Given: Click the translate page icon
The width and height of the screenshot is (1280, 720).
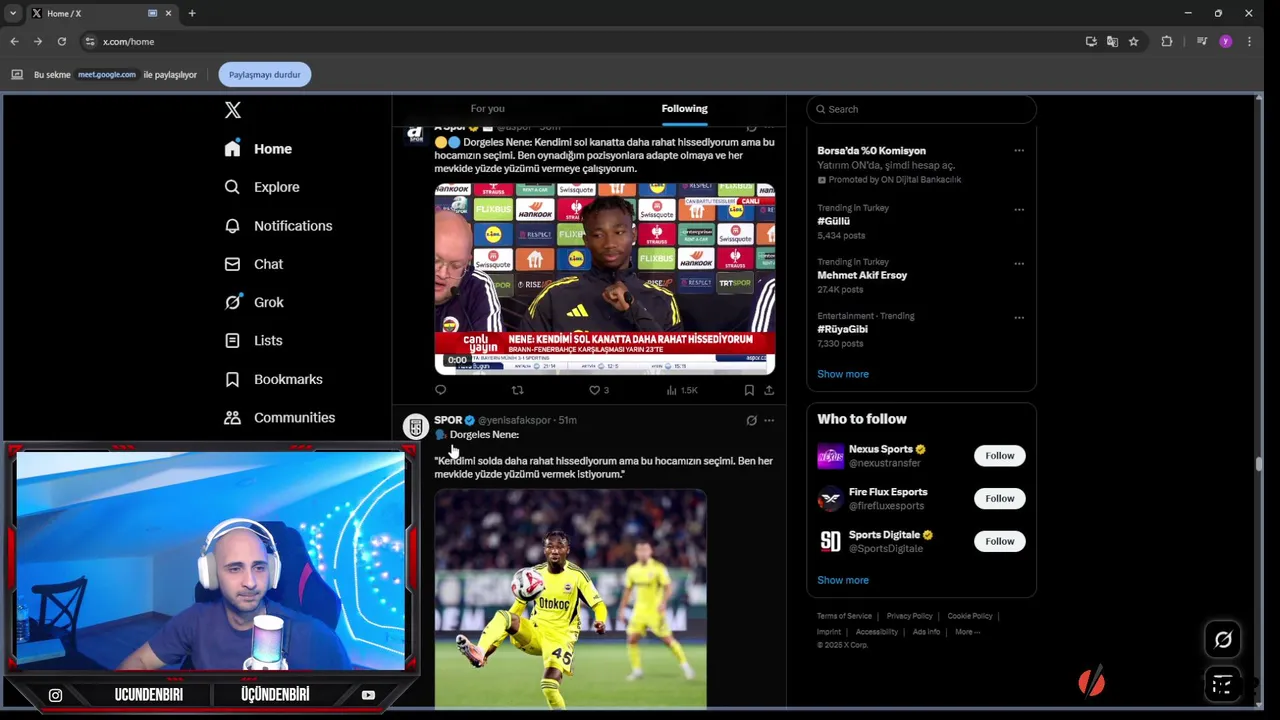Looking at the screenshot, I should tap(1112, 41).
